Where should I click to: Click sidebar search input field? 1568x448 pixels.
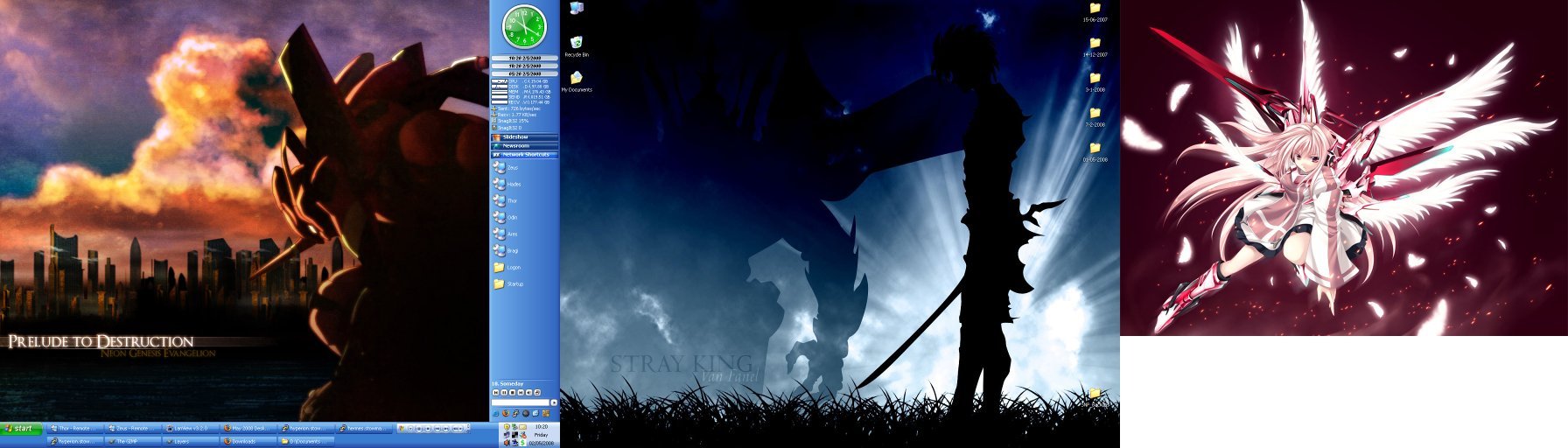pyautogui.click(x=521, y=402)
